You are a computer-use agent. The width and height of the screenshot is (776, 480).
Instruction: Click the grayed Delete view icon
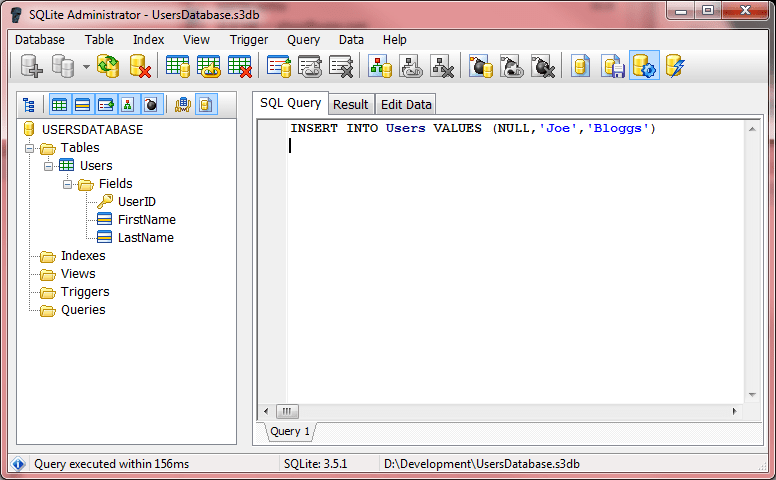[442, 66]
